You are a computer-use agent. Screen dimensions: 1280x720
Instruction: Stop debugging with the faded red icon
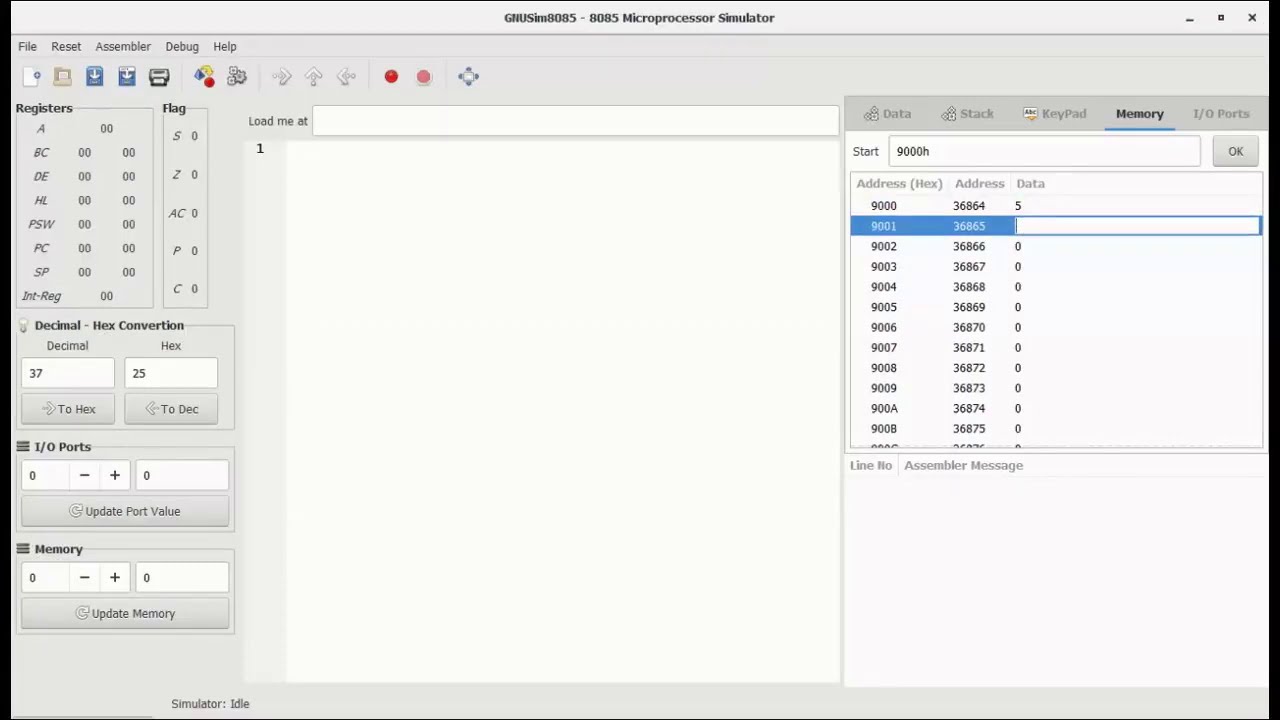click(424, 77)
